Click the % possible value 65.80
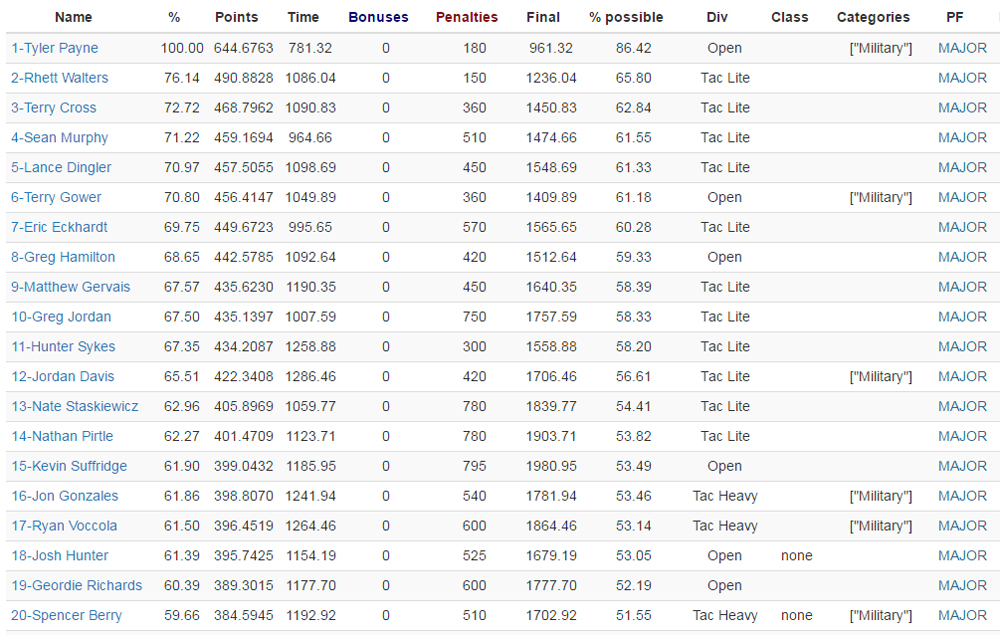Viewport: 1000px width, 635px height. (x=634, y=78)
